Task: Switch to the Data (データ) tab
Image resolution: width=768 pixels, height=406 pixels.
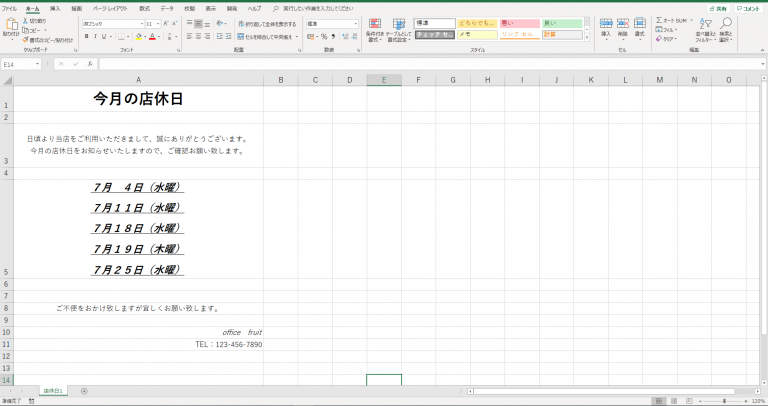Action: click(x=167, y=7)
